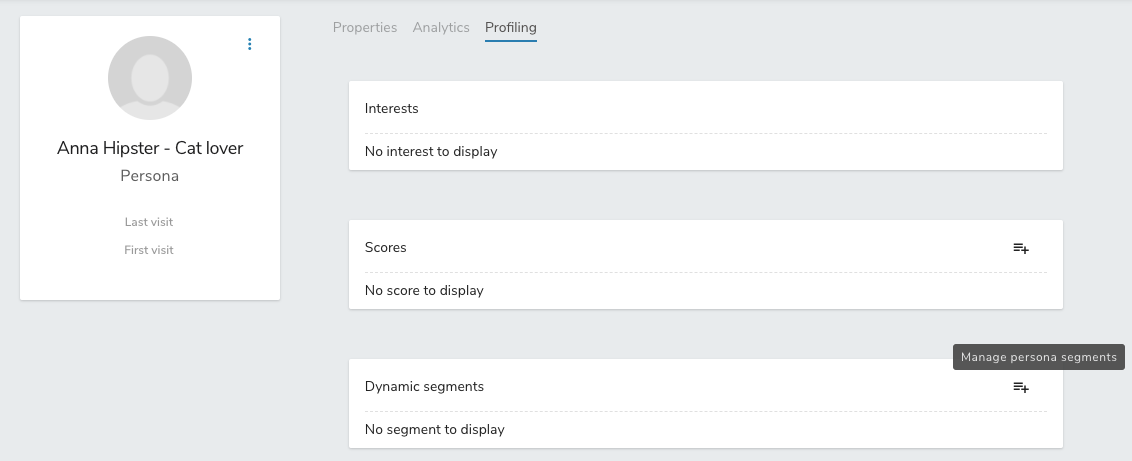Click the manage persona segments icon
1132x461 pixels.
point(1021,387)
